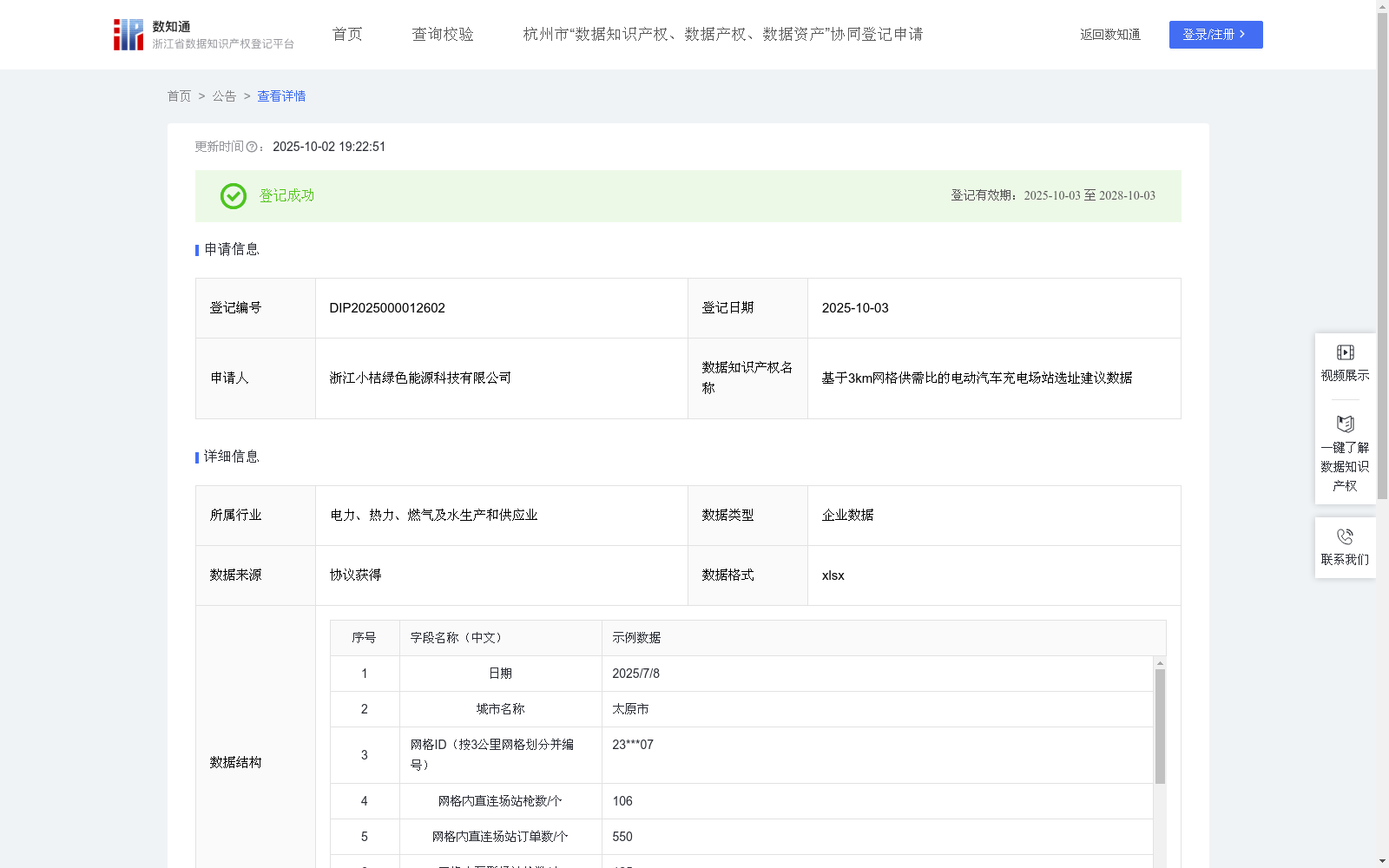Click the 城市名称 field cell
This screenshot has height=868, width=1389.
[500, 709]
